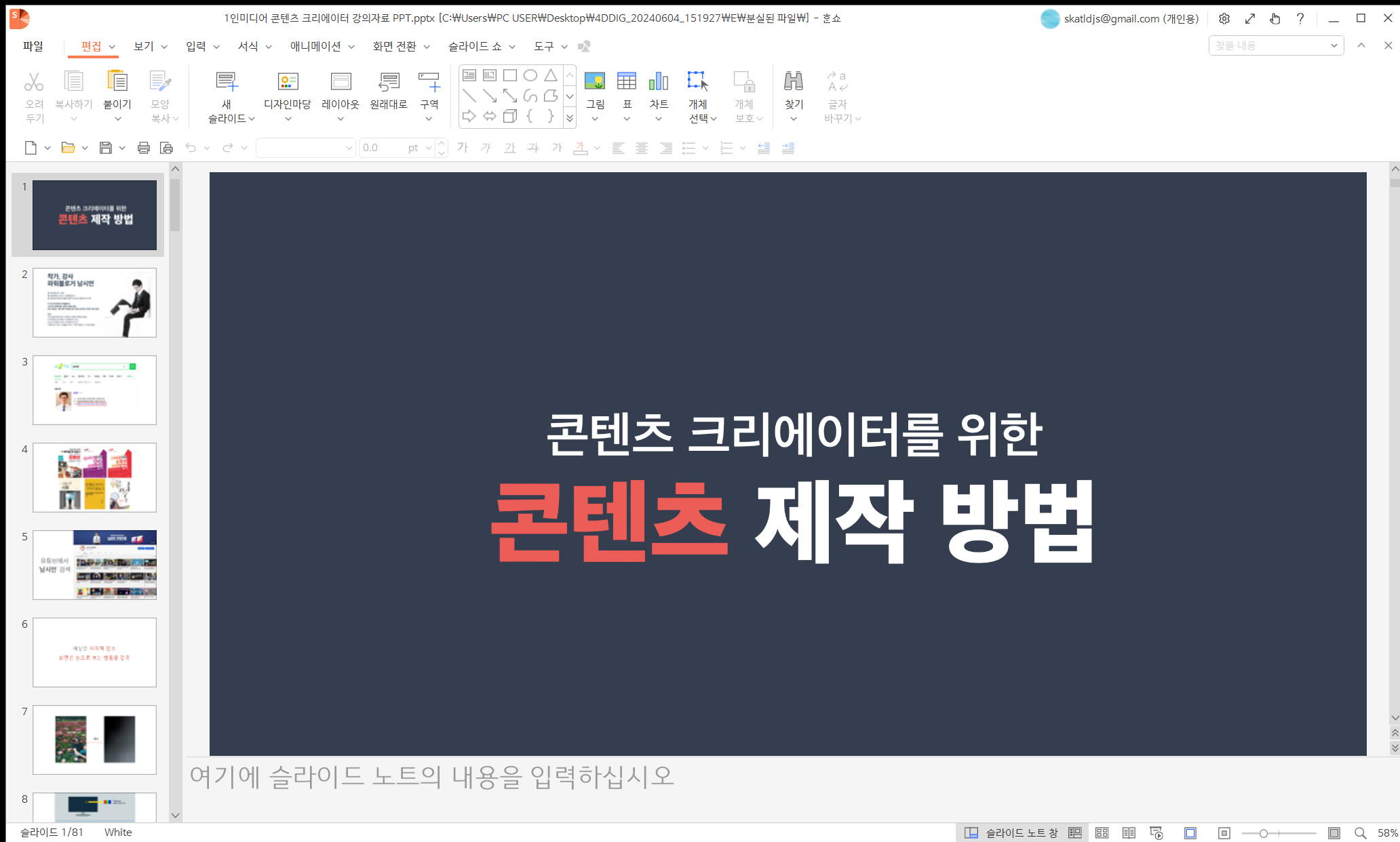Open the 애니메이션 menu

322,46
